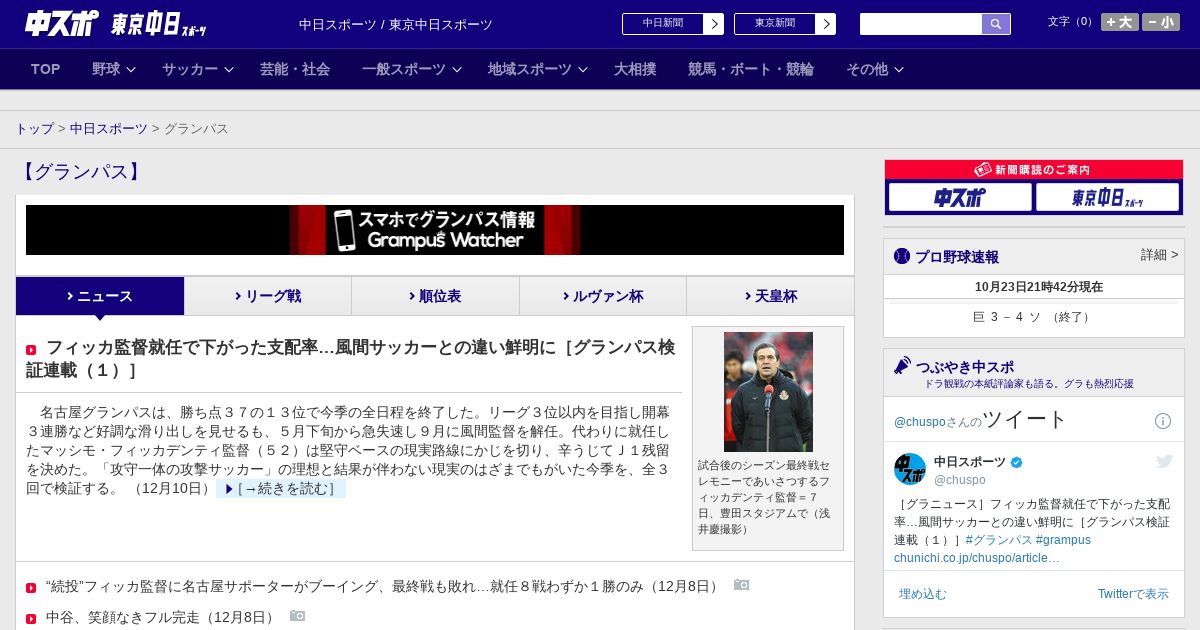Open the フィッカデンティ監督 photo thumbnail
Image resolution: width=1200 pixels, height=630 pixels.
(768, 392)
